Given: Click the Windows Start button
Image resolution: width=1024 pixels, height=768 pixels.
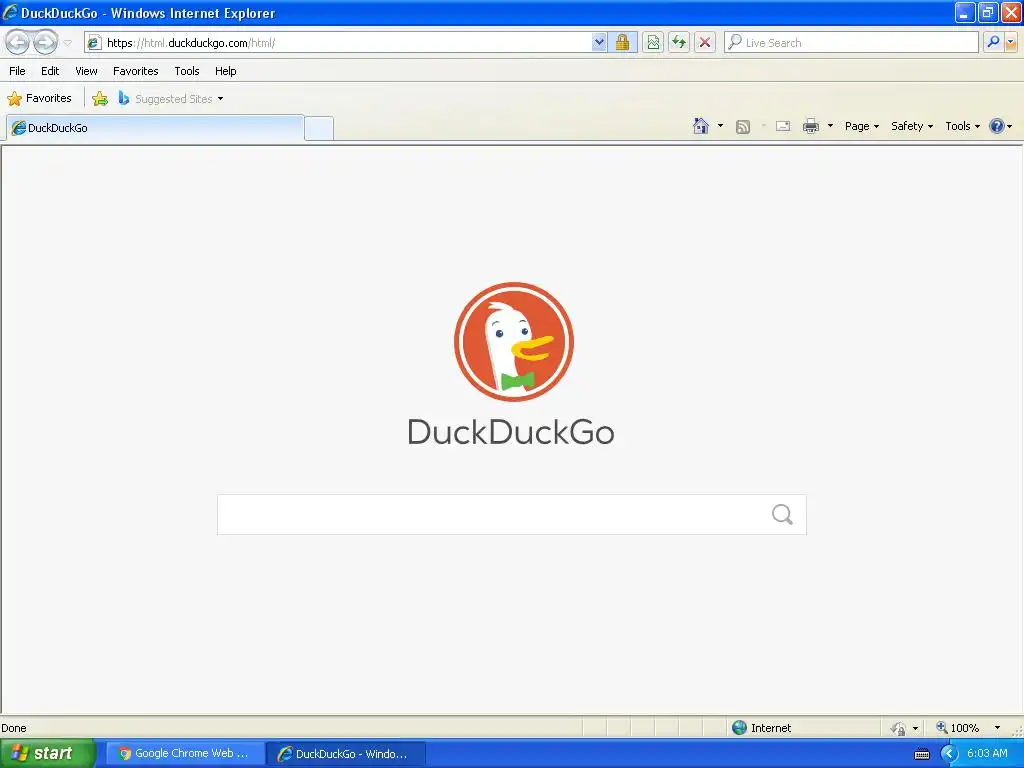Looking at the screenshot, I should pos(47,753).
